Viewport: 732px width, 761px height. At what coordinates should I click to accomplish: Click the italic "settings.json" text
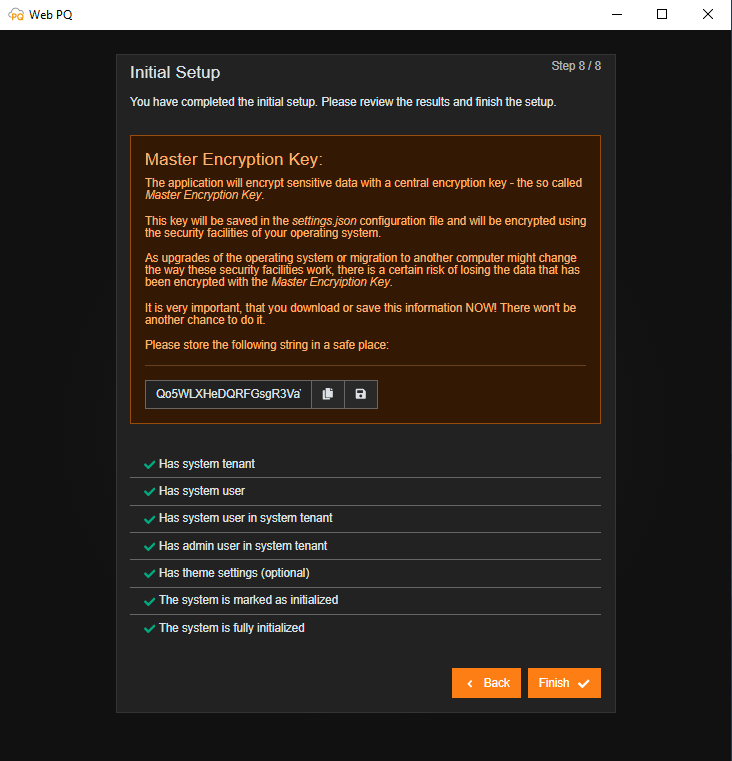[x=324, y=220]
